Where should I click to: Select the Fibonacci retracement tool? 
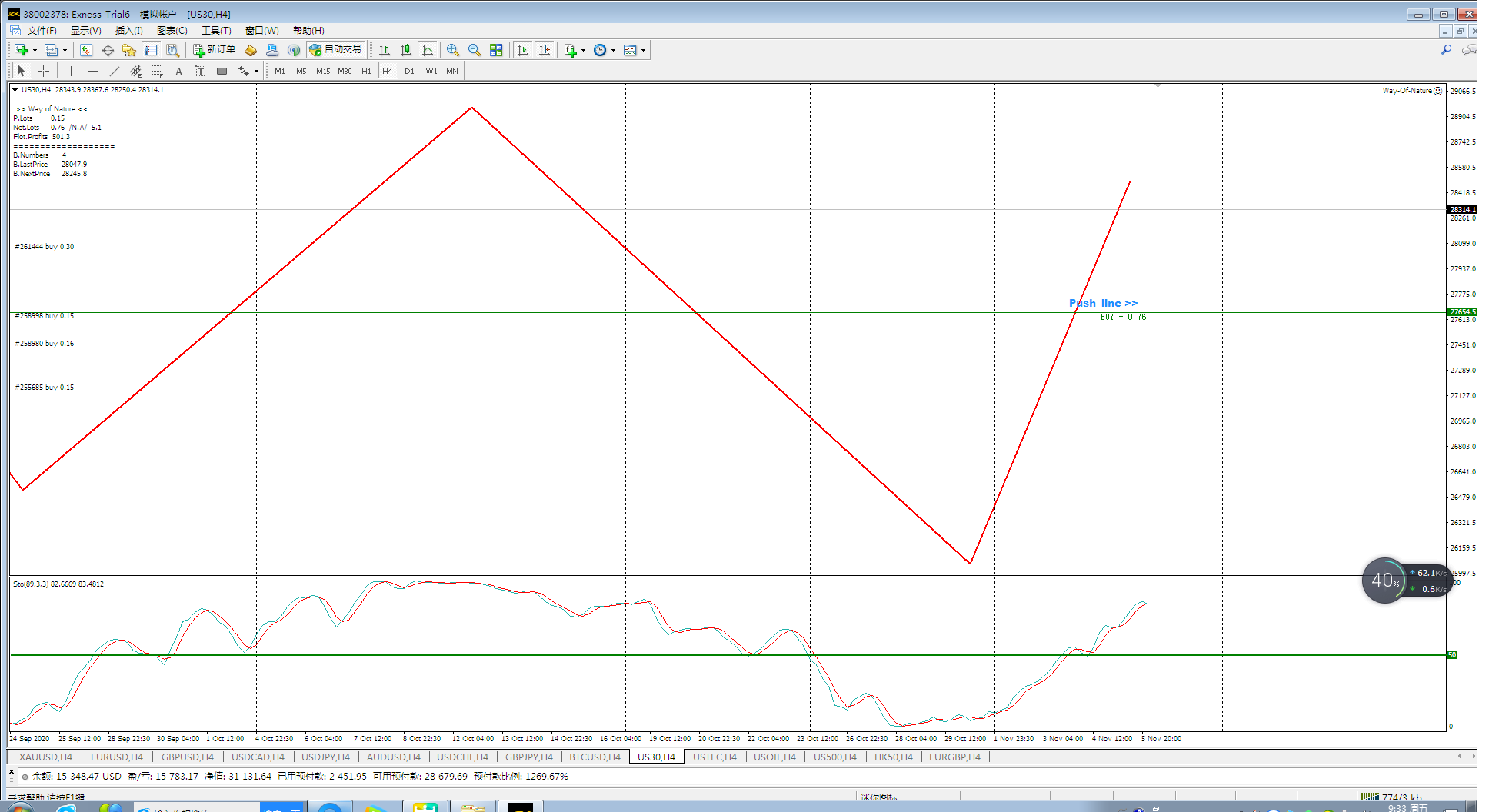[157, 72]
